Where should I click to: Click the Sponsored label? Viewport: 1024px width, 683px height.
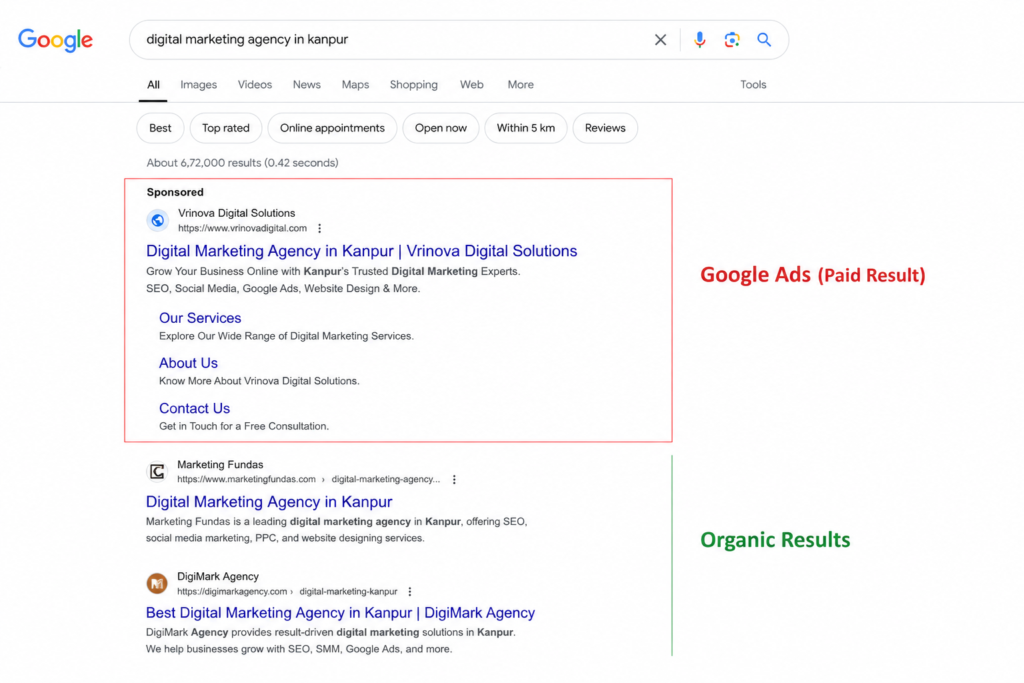tap(175, 192)
